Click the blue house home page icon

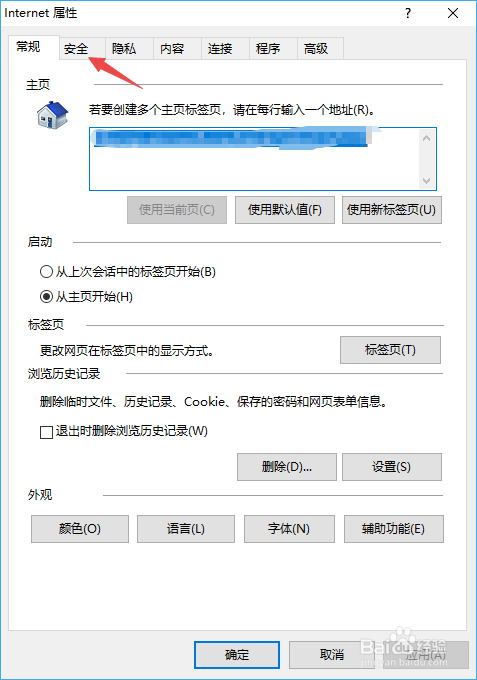52,115
